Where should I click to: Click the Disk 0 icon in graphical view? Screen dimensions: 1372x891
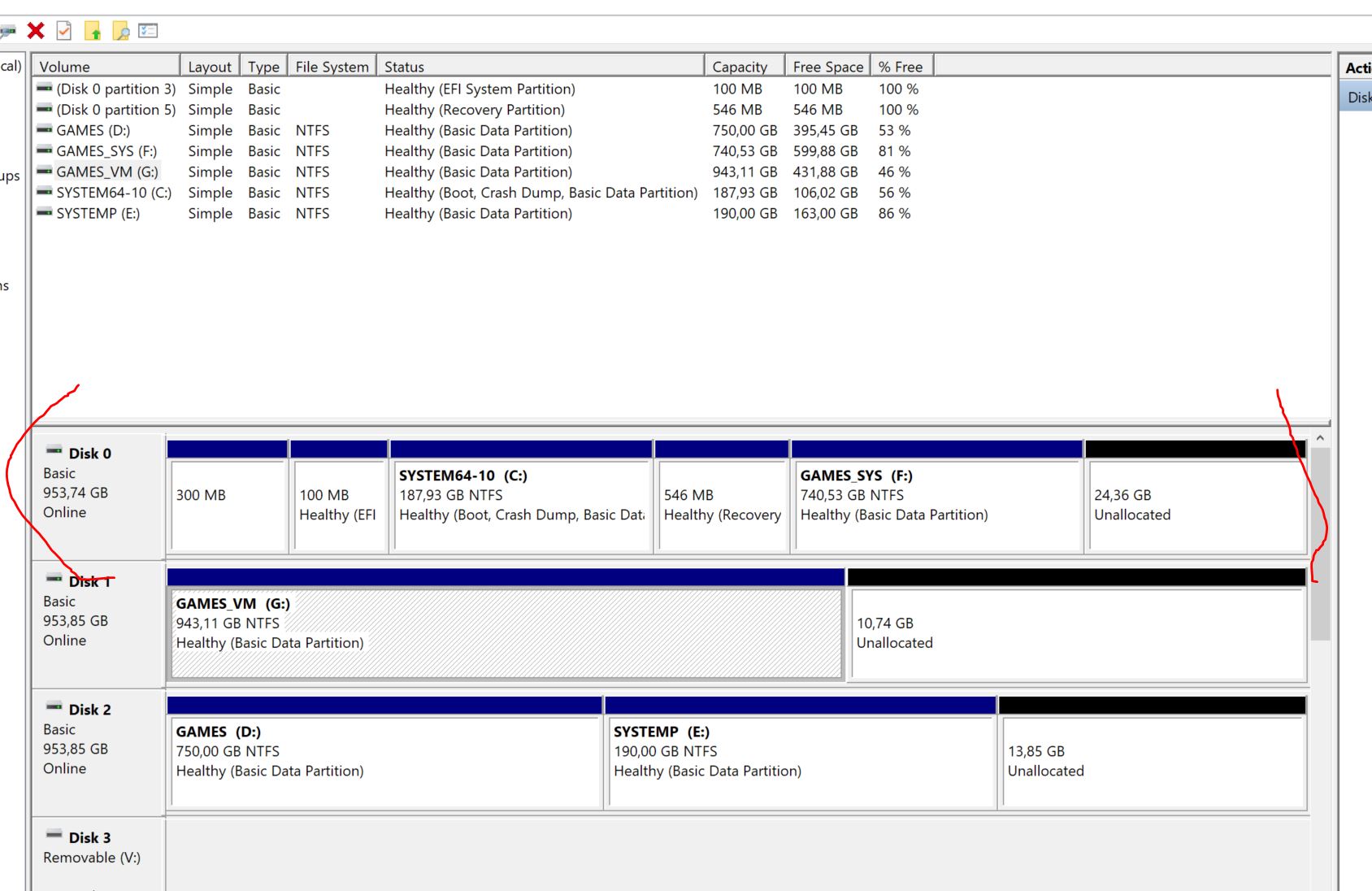(54, 450)
